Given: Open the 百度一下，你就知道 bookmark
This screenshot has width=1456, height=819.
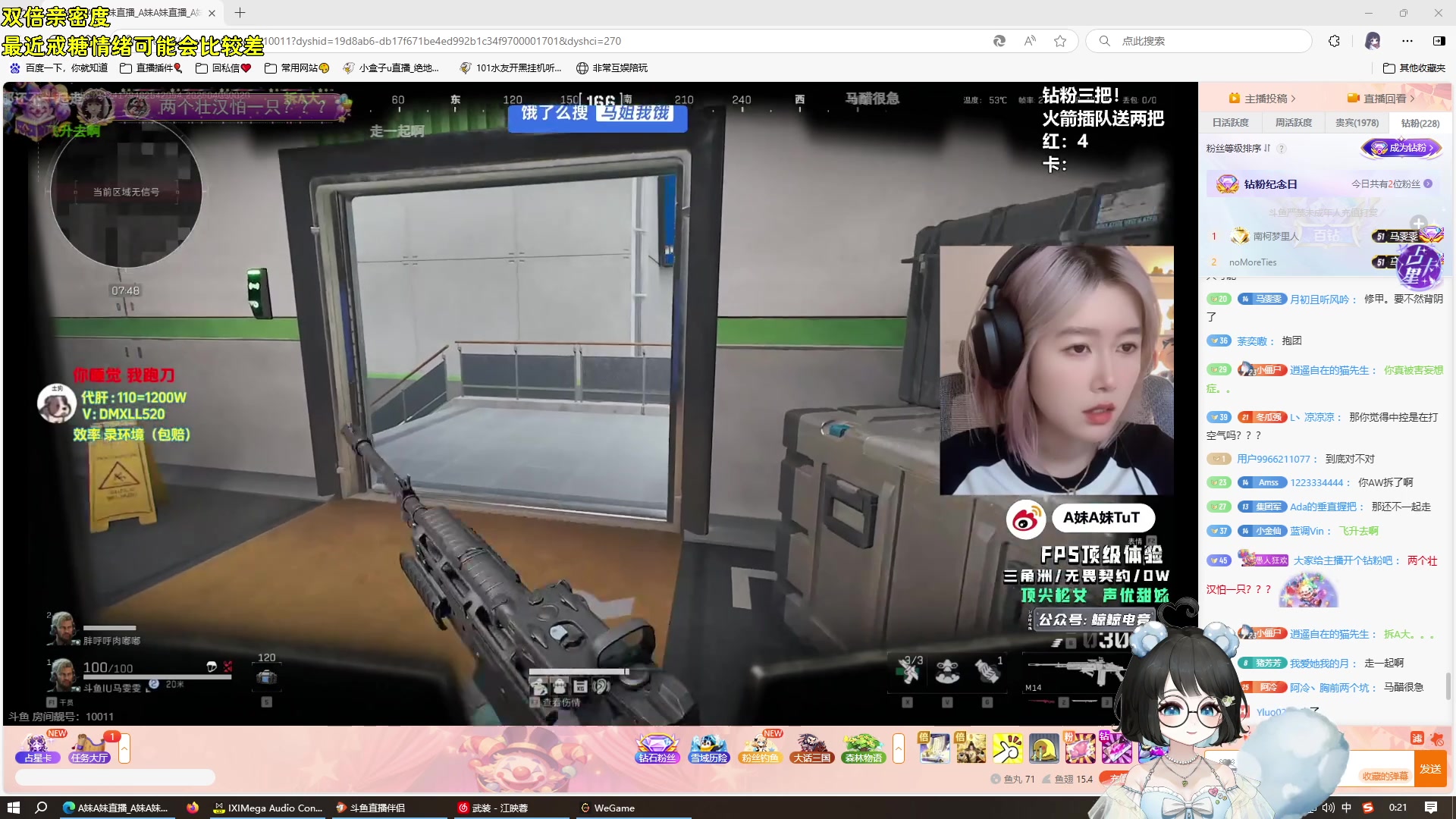Looking at the screenshot, I should (x=58, y=68).
